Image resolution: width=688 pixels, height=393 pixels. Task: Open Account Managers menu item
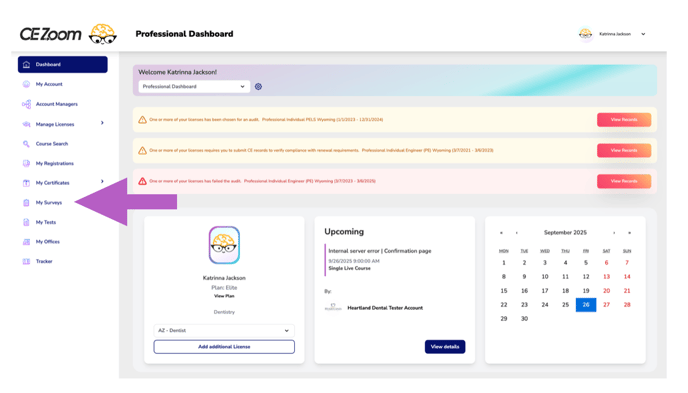click(x=57, y=104)
